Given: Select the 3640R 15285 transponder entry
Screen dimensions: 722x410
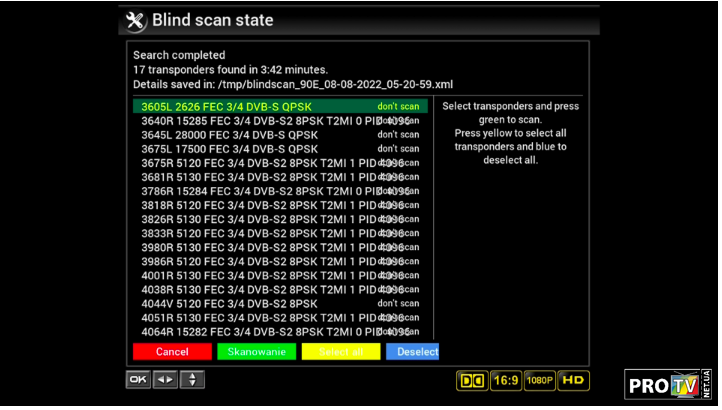Looking at the screenshot, I should click(x=260, y=120).
